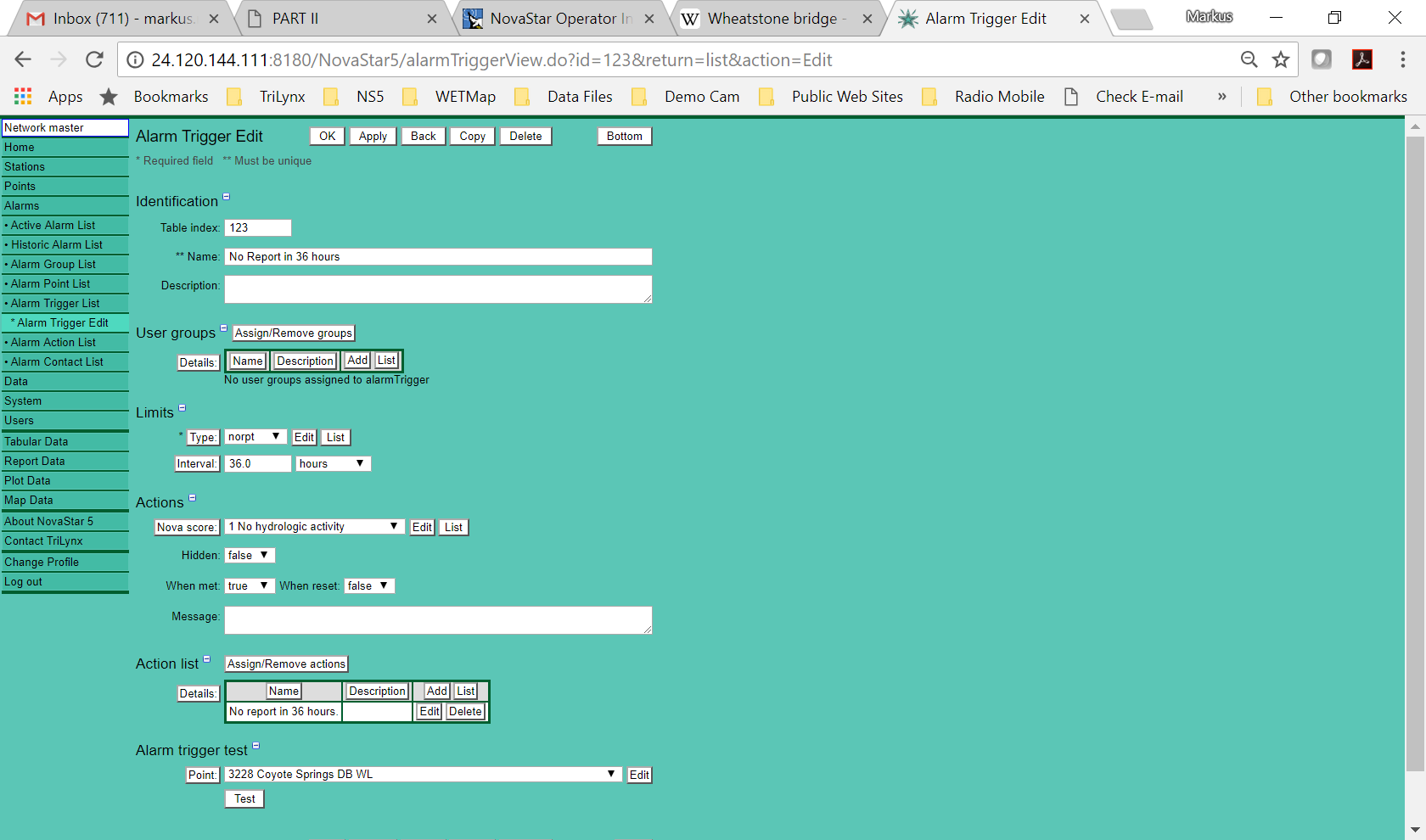This screenshot has height=840, width=1426.
Task: Click Assign/Remove groups button
Action: 293,333
